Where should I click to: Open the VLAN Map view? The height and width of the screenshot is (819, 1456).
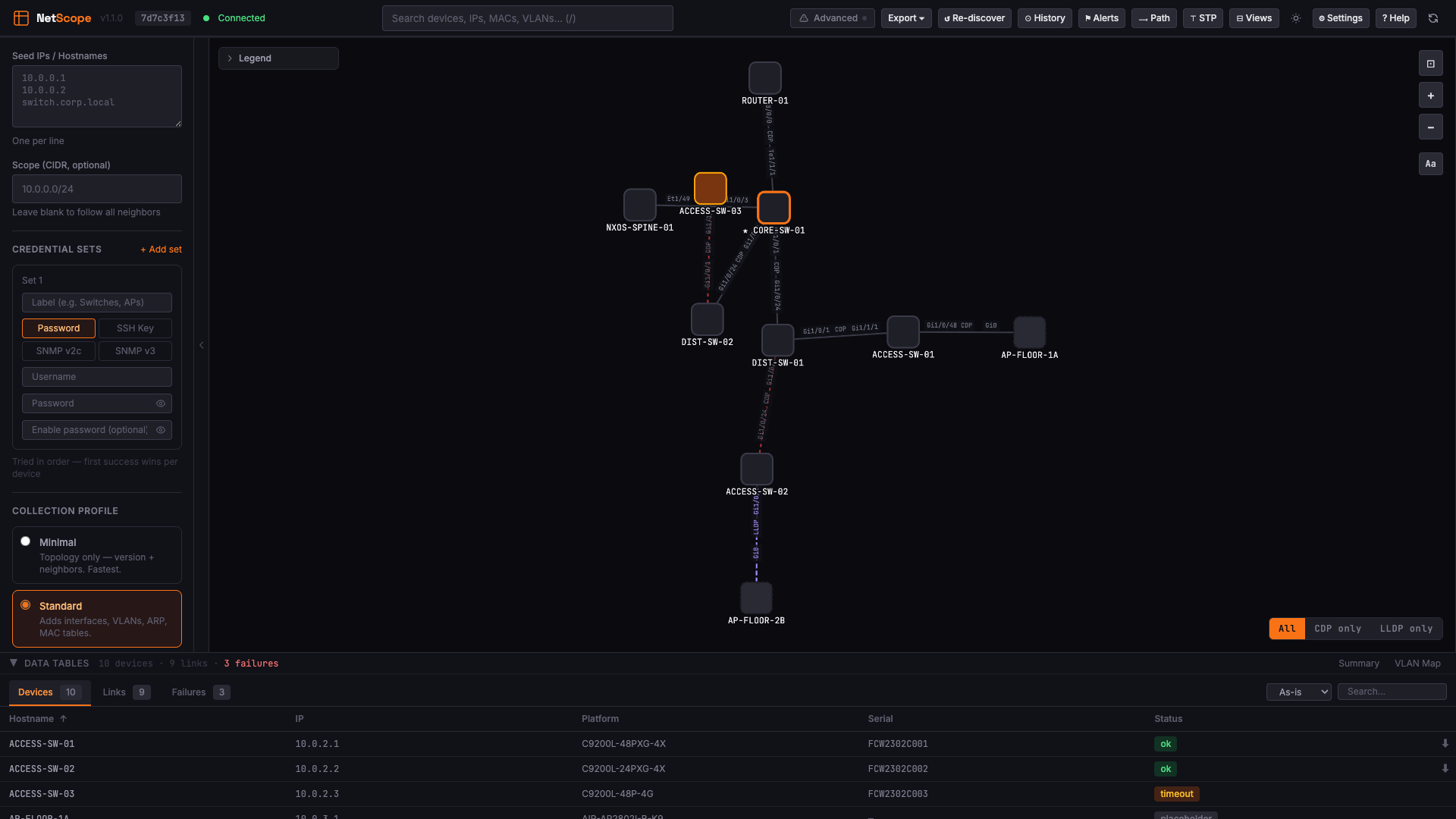1418,663
